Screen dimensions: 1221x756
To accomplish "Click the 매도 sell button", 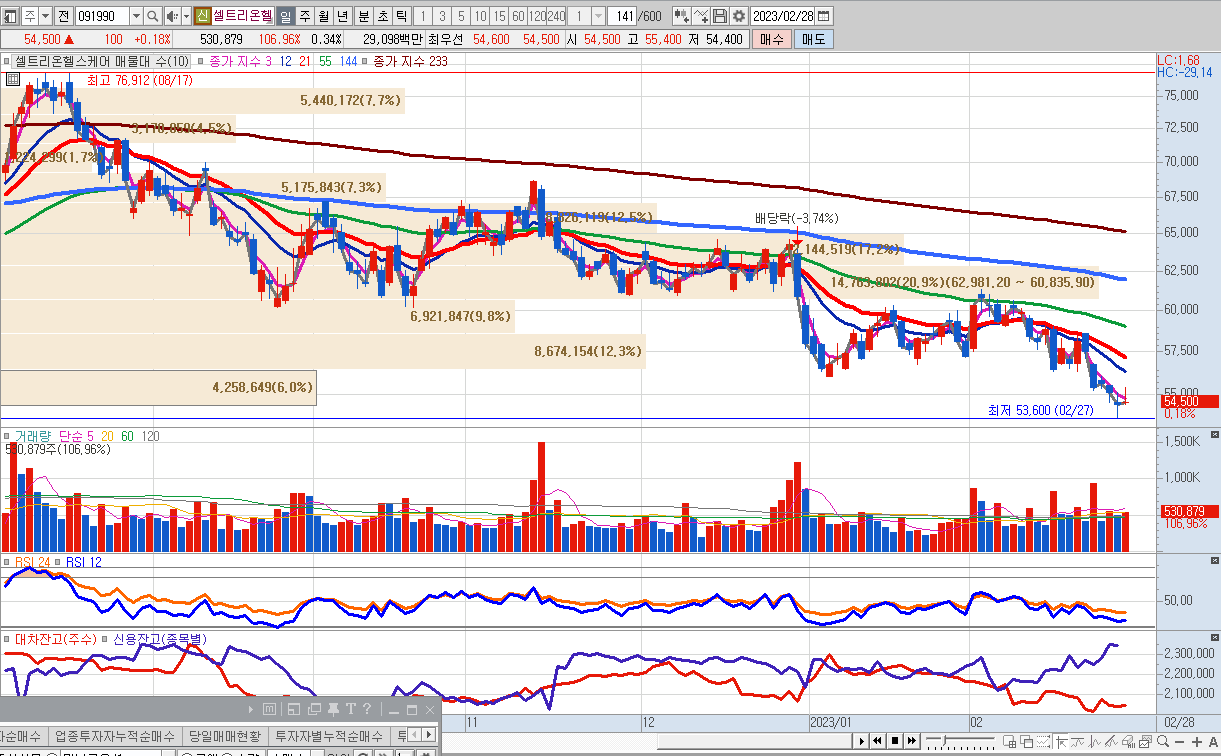I will (x=813, y=39).
